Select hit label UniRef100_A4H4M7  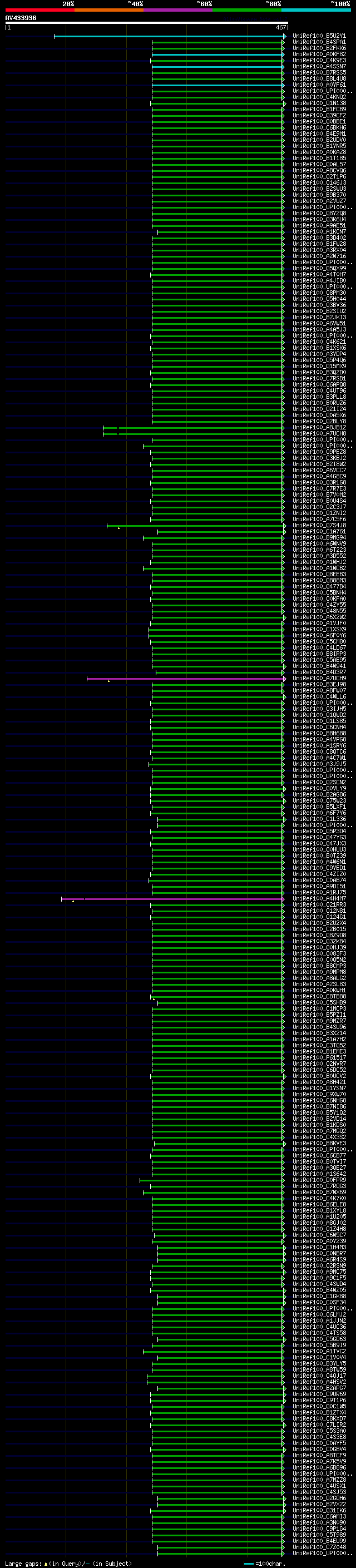[319, 899]
